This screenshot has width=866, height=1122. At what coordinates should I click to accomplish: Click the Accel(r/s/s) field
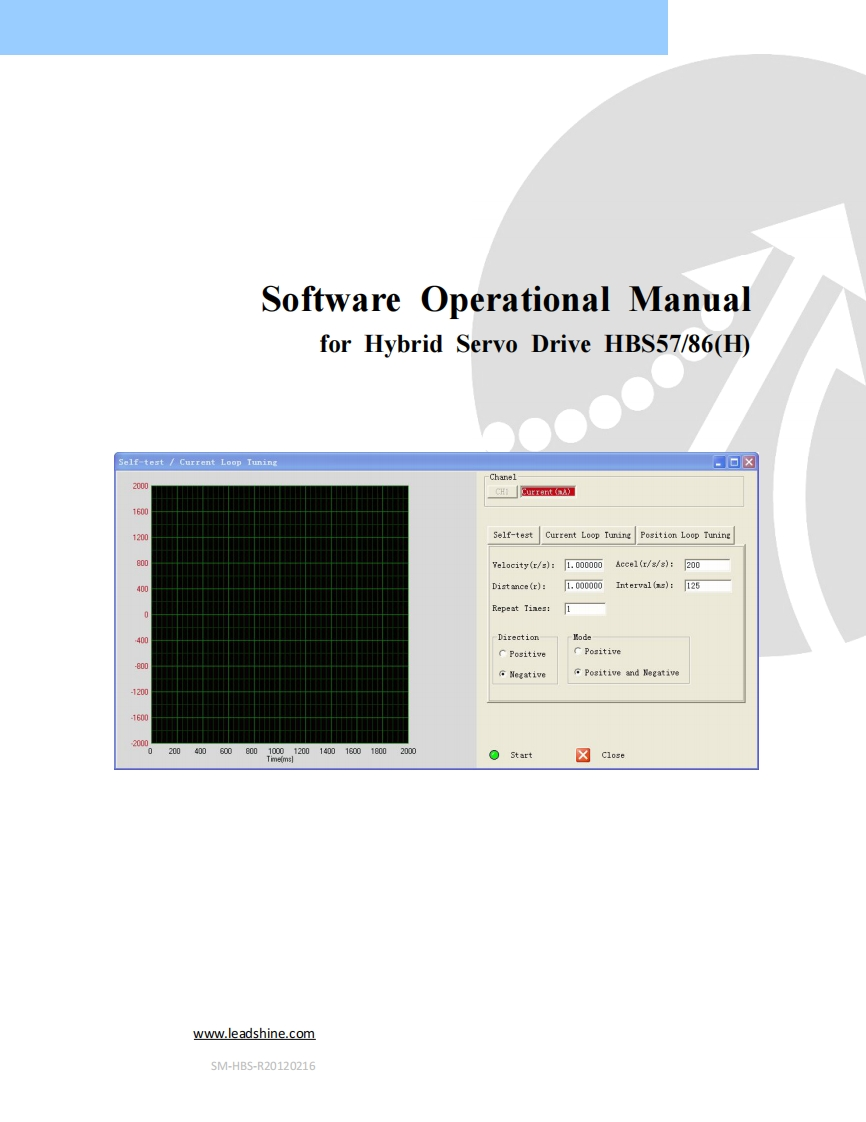tap(707, 565)
